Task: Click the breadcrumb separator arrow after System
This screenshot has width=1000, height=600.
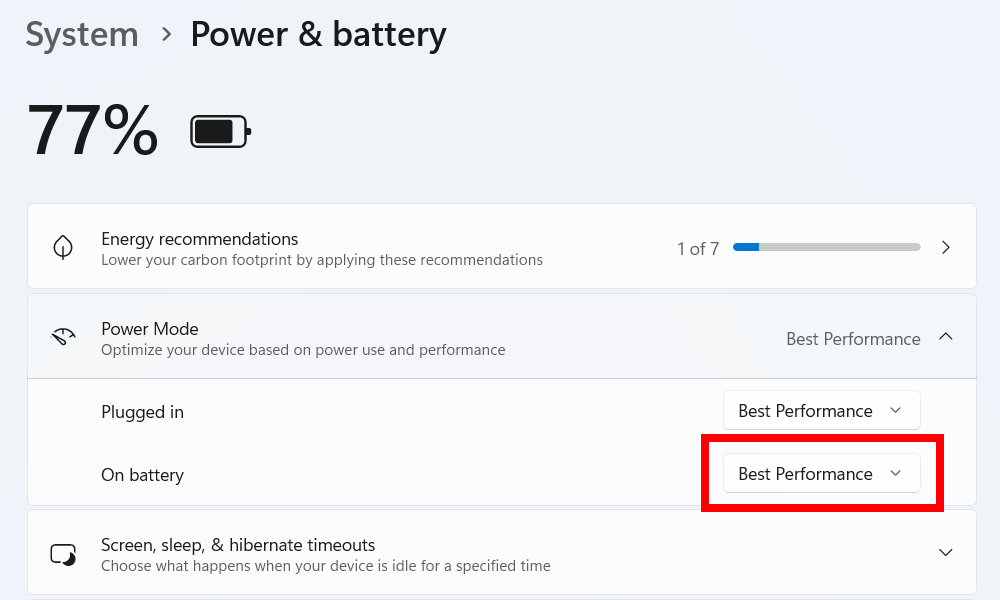Action: (x=165, y=35)
